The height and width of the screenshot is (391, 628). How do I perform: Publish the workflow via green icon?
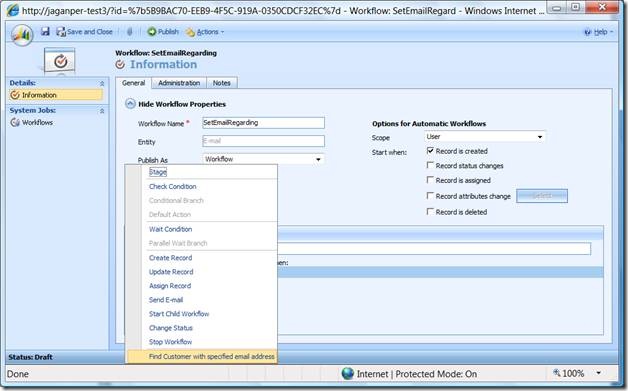point(151,31)
